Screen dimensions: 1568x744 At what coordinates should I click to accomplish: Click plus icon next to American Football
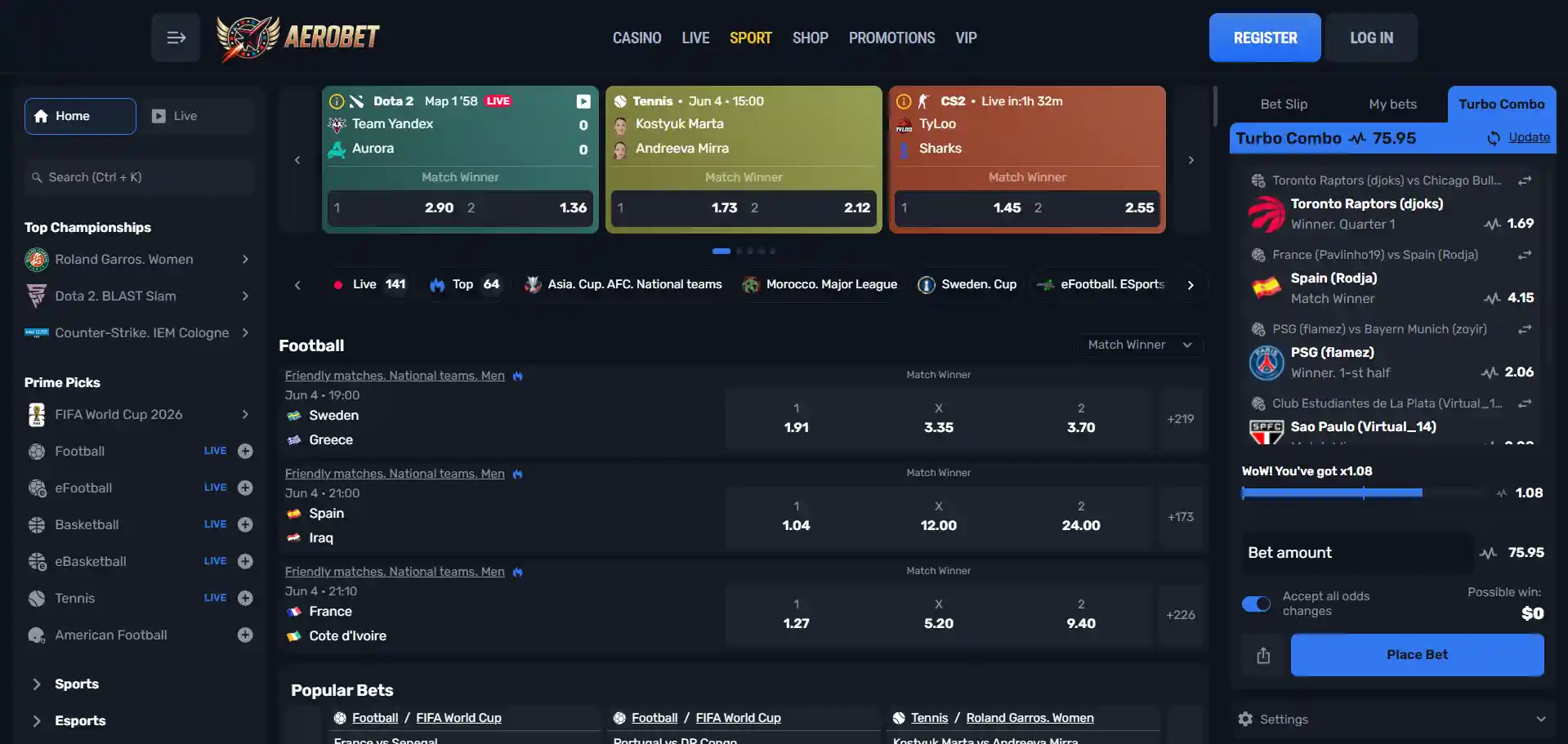point(245,635)
